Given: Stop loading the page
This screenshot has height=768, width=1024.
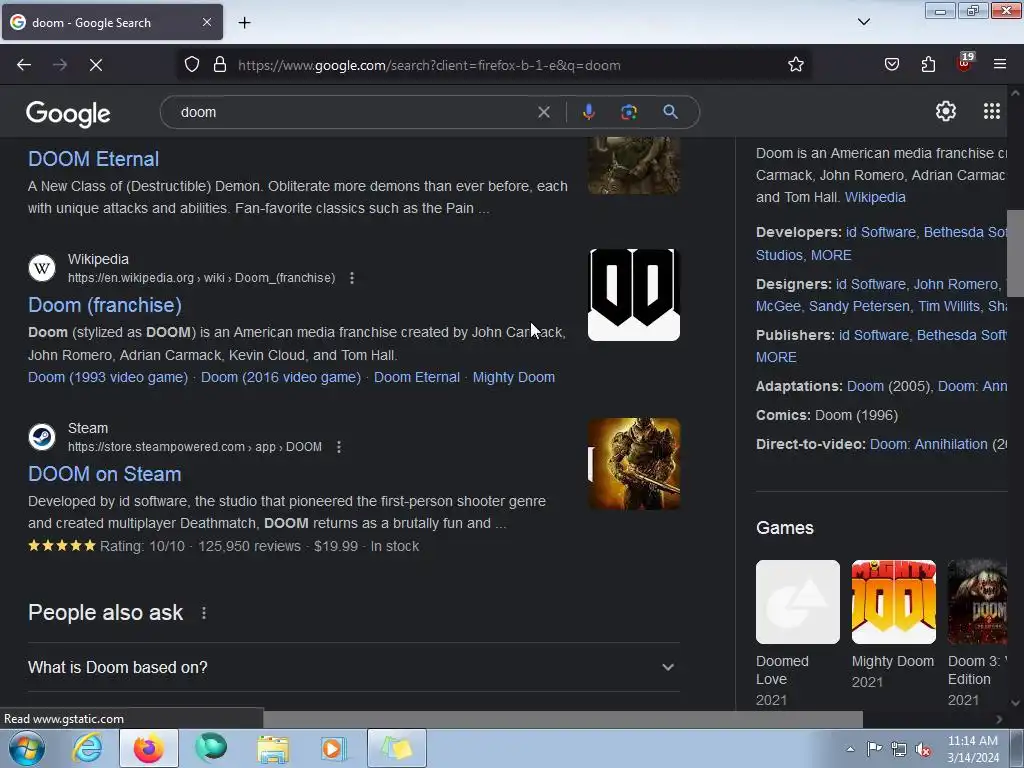Looking at the screenshot, I should click(x=95, y=65).
